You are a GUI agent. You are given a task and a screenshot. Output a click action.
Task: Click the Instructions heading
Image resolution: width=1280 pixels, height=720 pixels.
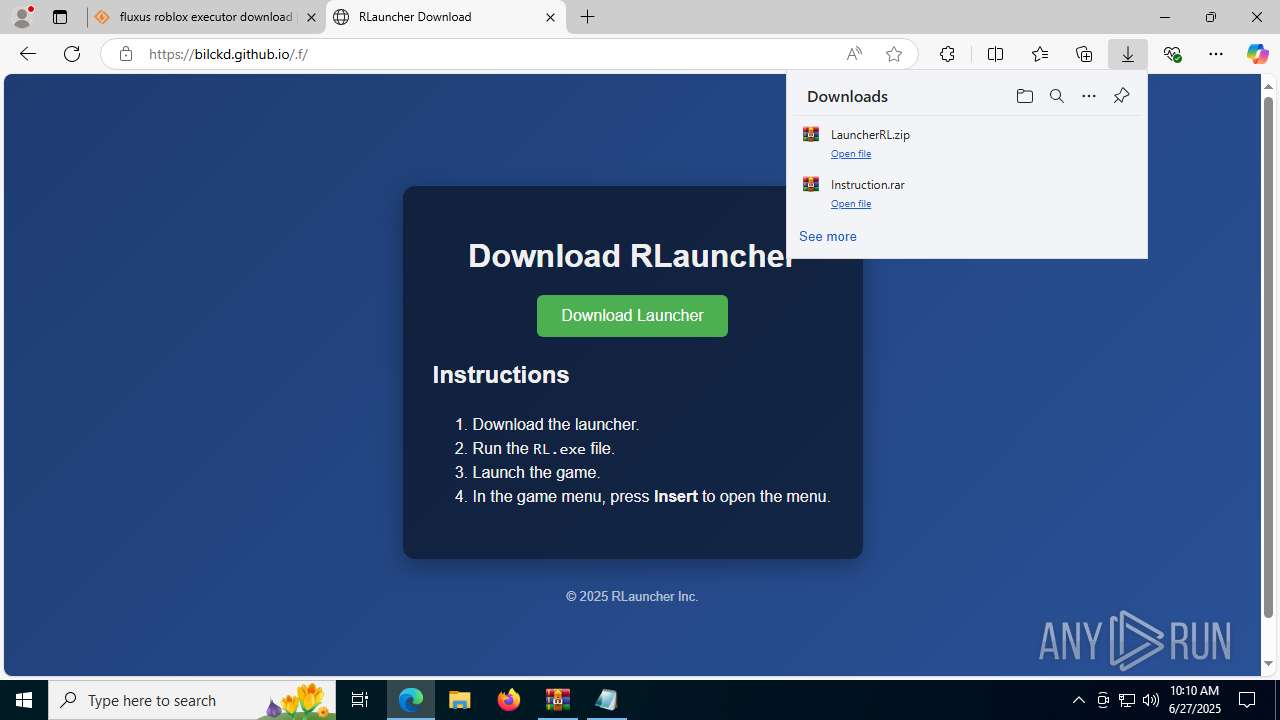point(501,375)
